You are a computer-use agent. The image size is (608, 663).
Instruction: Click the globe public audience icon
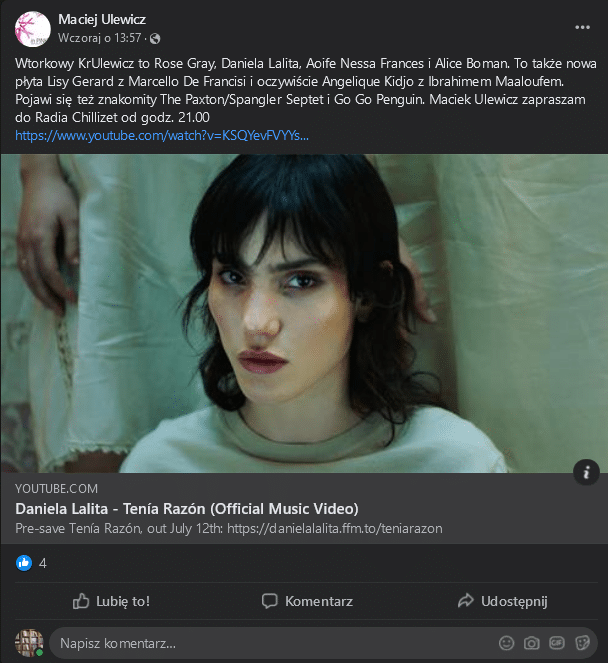point(155,39)
